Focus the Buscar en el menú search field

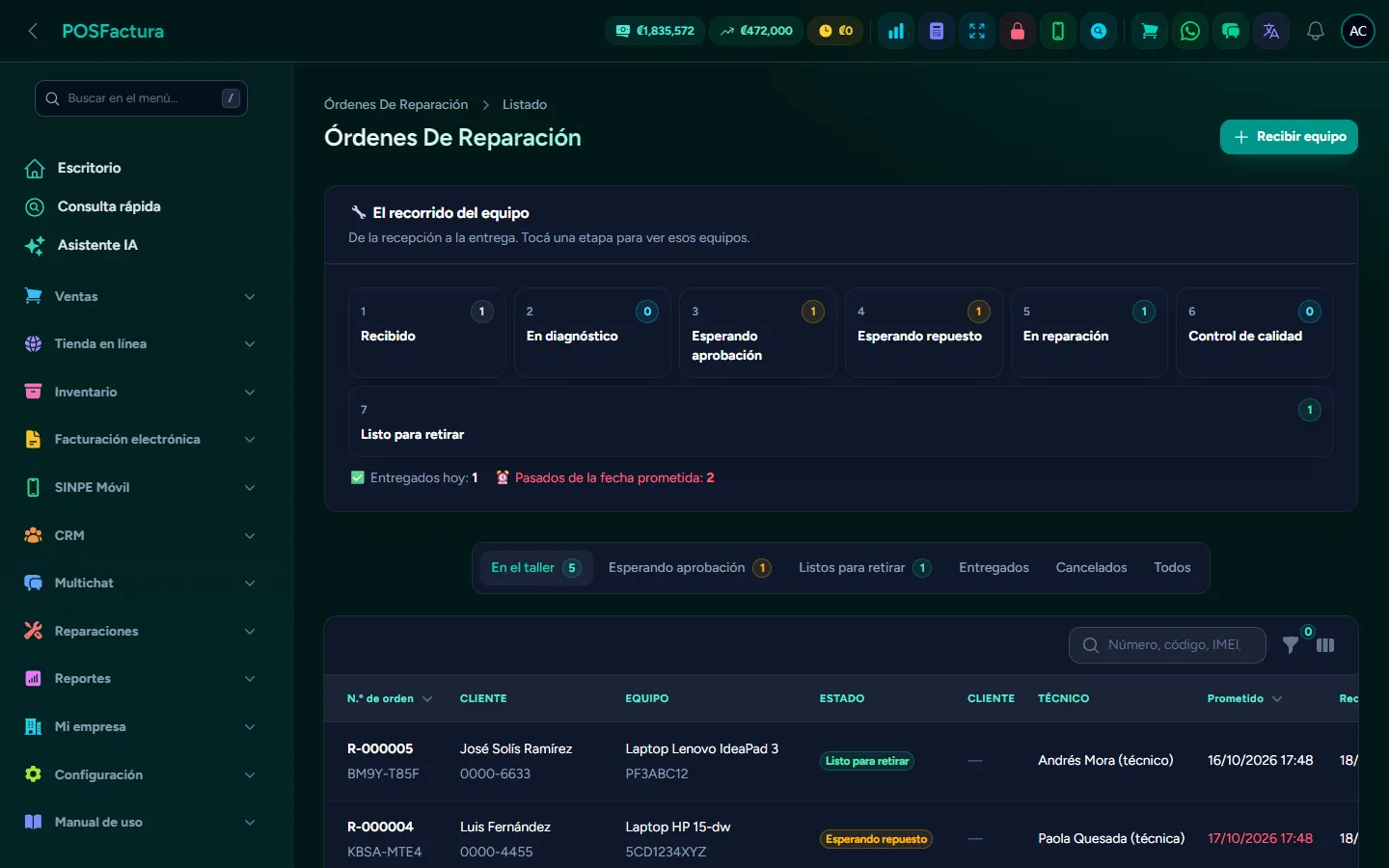141,98
